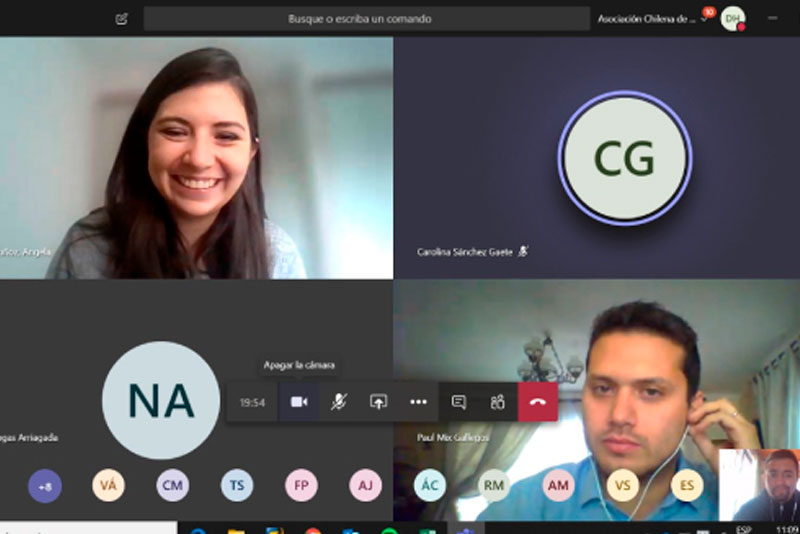Open the more actions ellipsis menu
Screen dimensions: 800x534
coord(418,402)
